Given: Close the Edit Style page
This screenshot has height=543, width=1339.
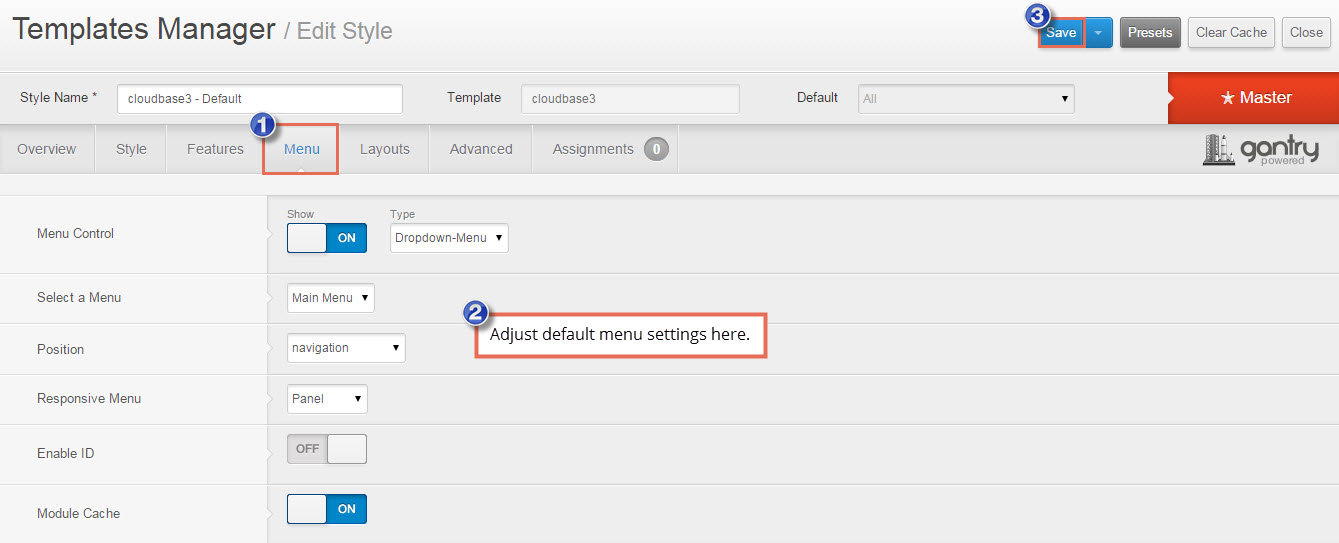Looking at the screenshot, I should click(1306, 32).
